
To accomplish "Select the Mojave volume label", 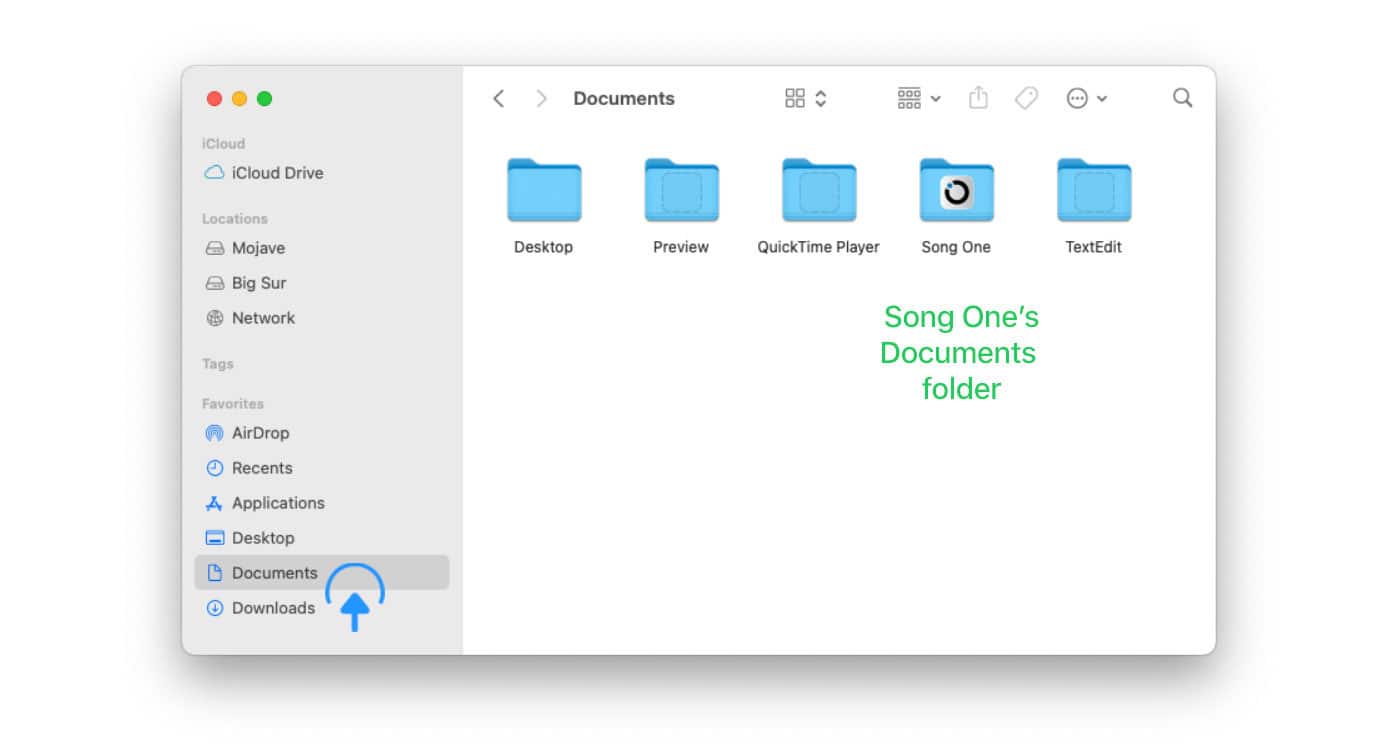I will click(x=258, y=248).
